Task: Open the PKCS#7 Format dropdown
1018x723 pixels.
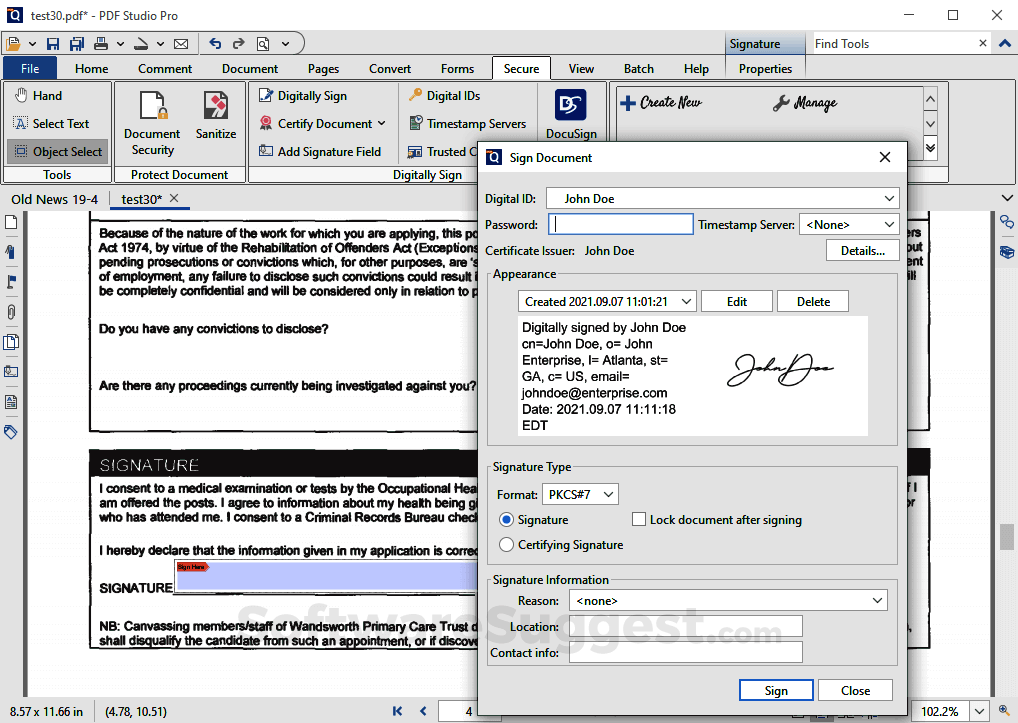Action: 580,493
